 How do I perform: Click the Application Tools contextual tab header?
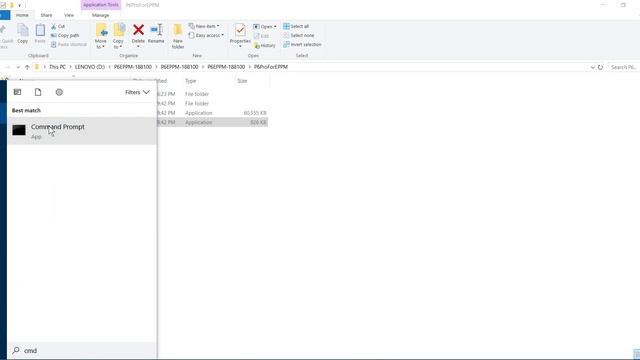pos(101,5)
